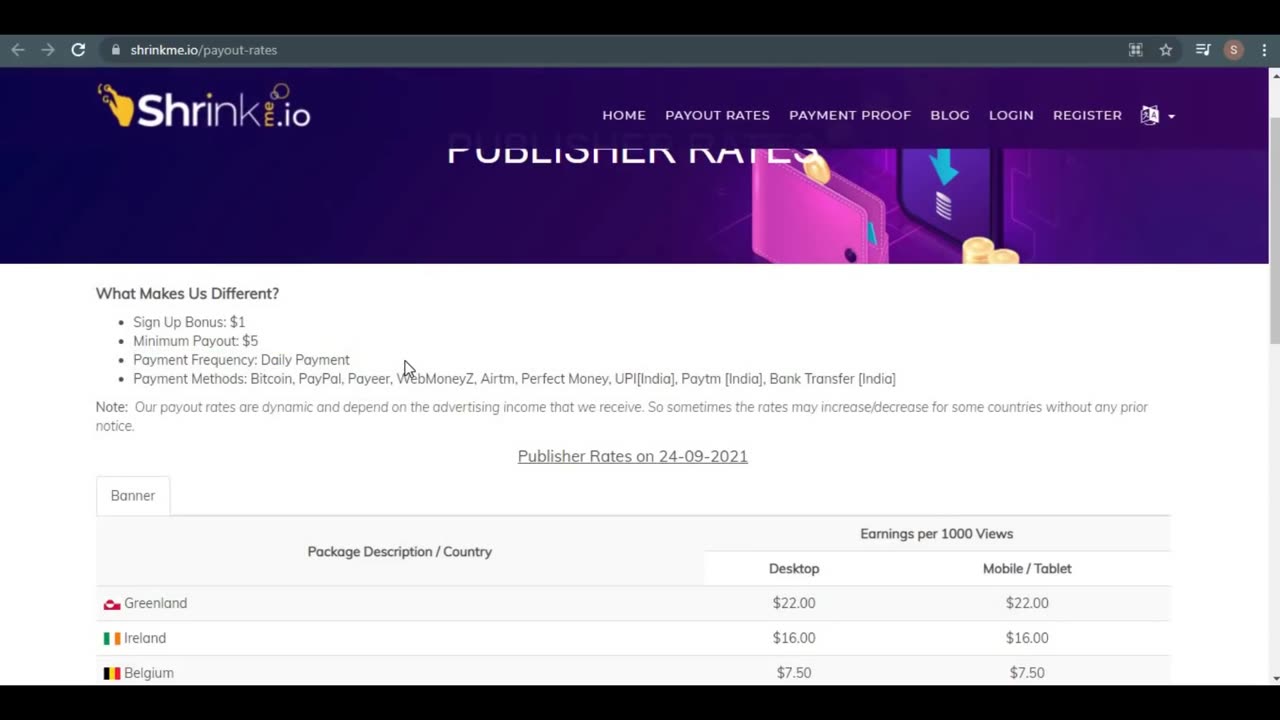Open the media control playlist icon
Viewport: 1280px width, 720px height.
(1203, 50)
